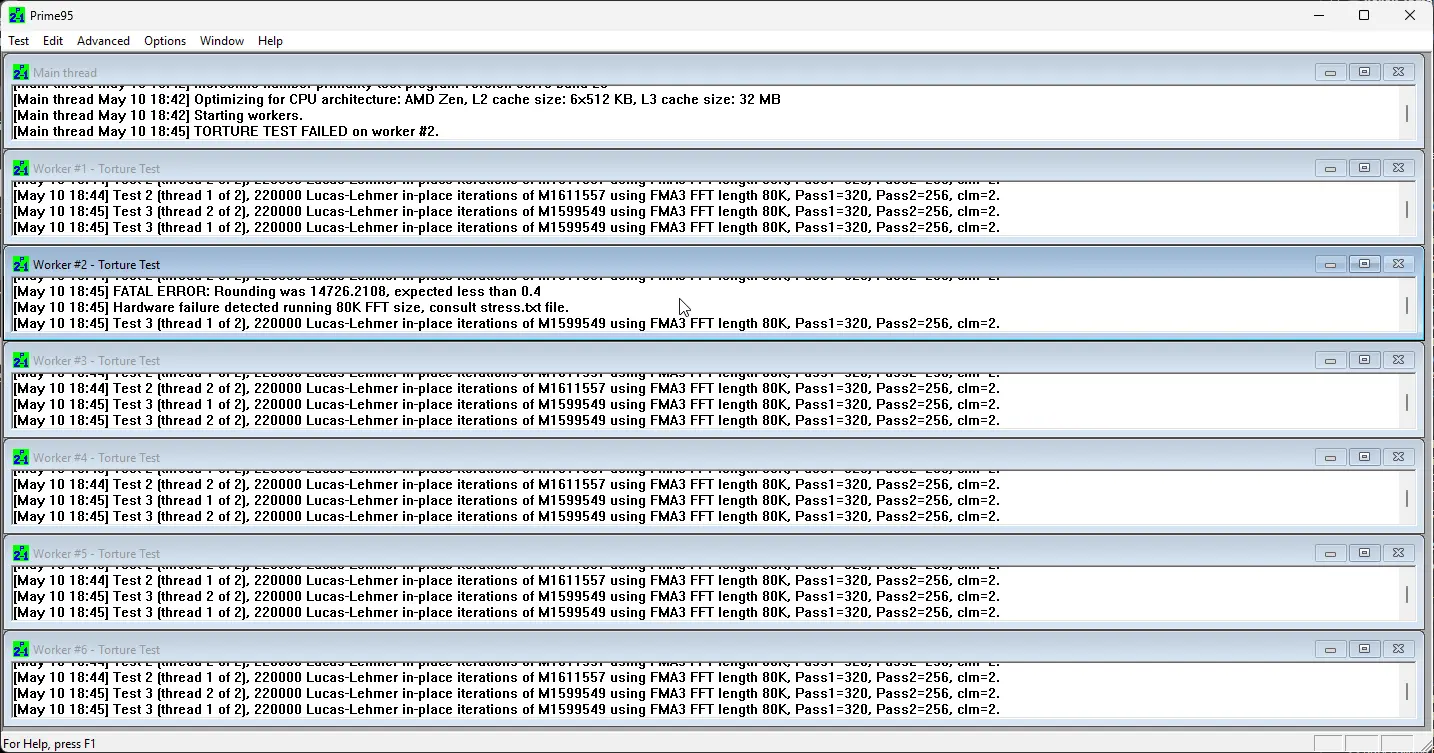Minimize the Worker #3 child window

[1330, 360]
